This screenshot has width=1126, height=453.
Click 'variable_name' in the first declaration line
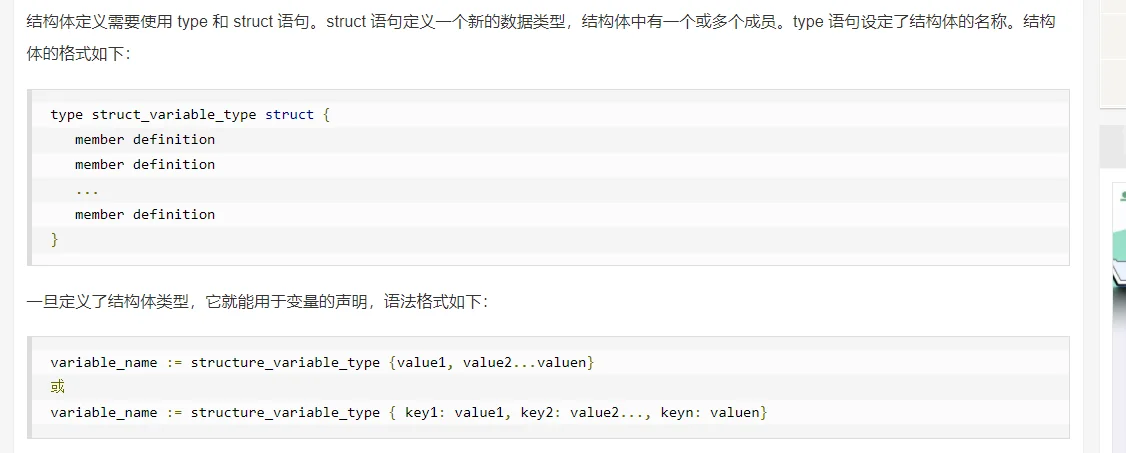point(104,363)
